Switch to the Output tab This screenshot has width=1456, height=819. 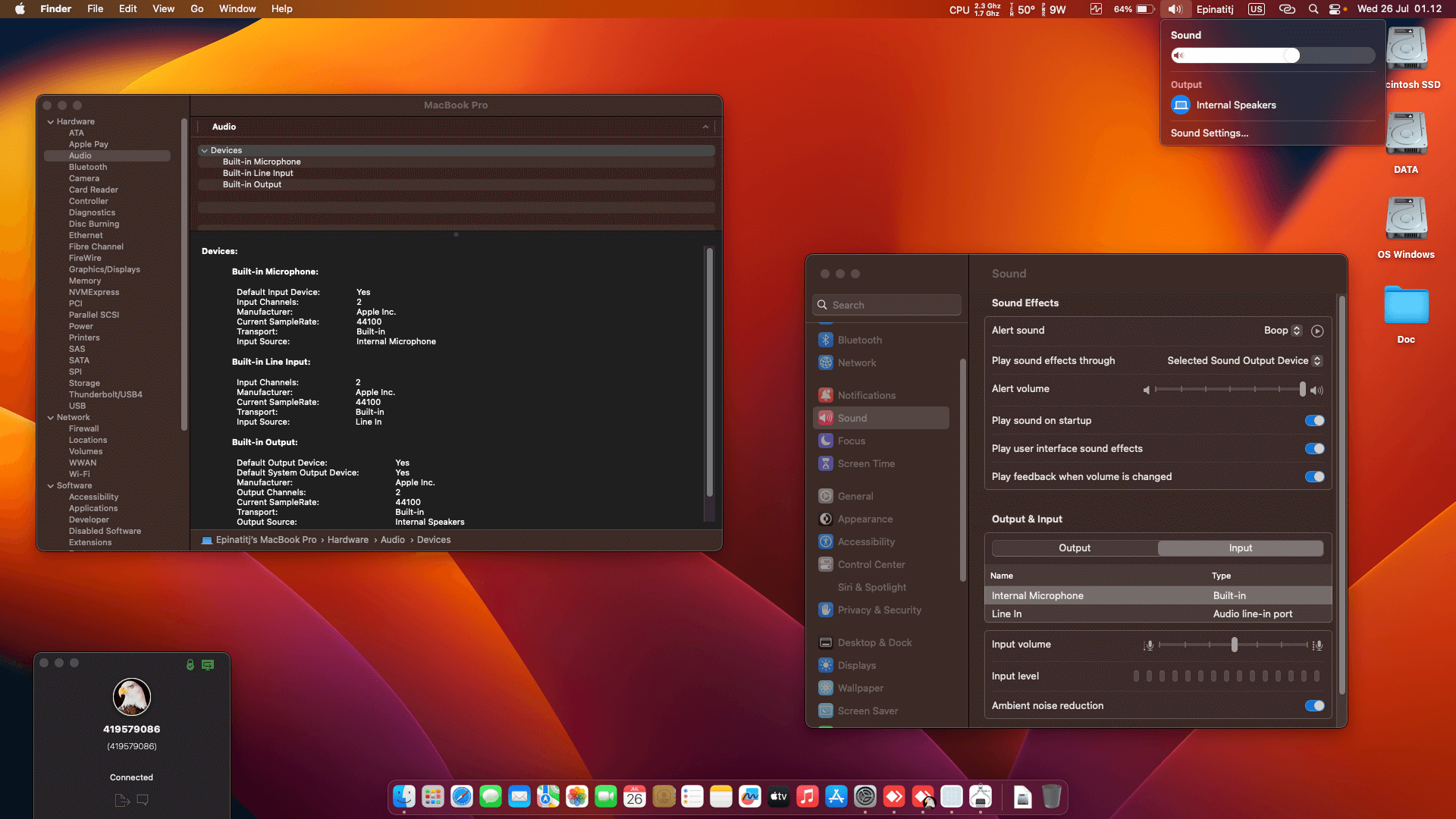point(1074,548)
